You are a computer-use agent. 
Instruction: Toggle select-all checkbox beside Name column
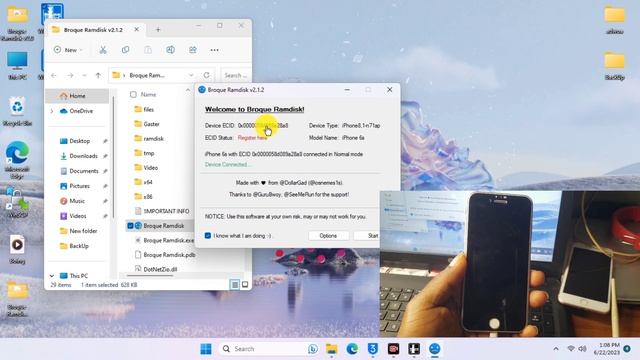133,94
